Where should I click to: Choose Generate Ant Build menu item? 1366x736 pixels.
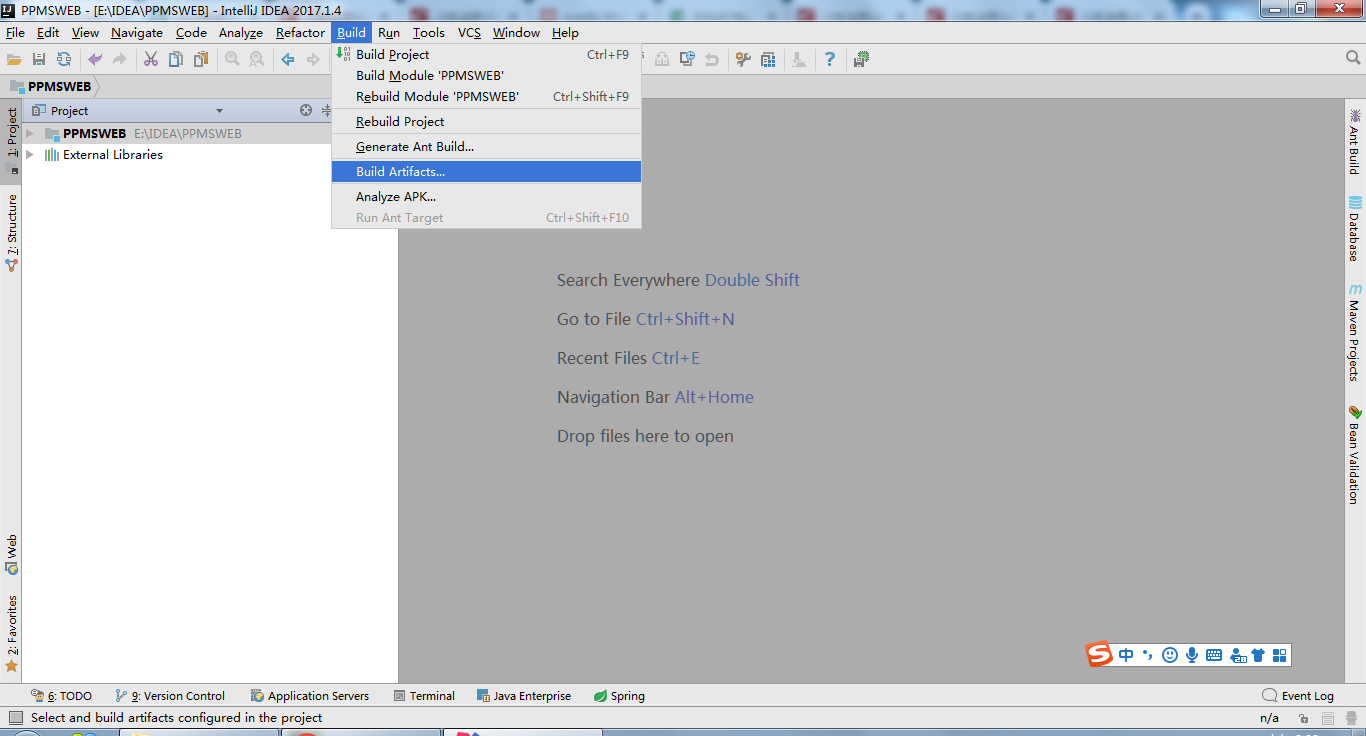point(486,147)
